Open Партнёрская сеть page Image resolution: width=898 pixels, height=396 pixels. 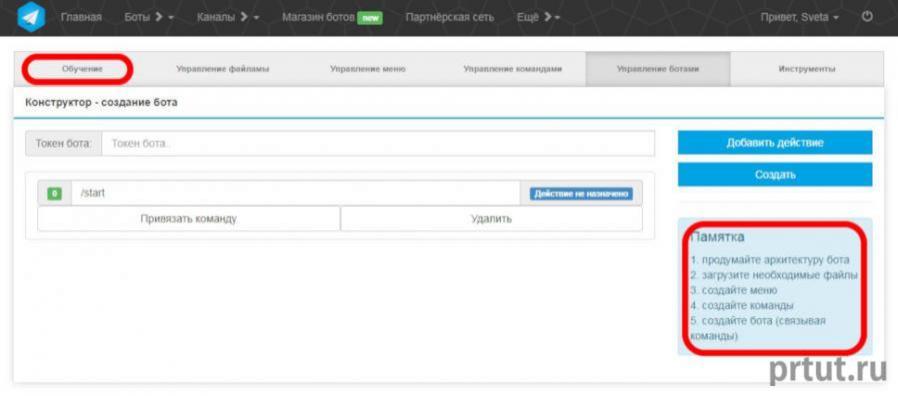click(450, 17)
